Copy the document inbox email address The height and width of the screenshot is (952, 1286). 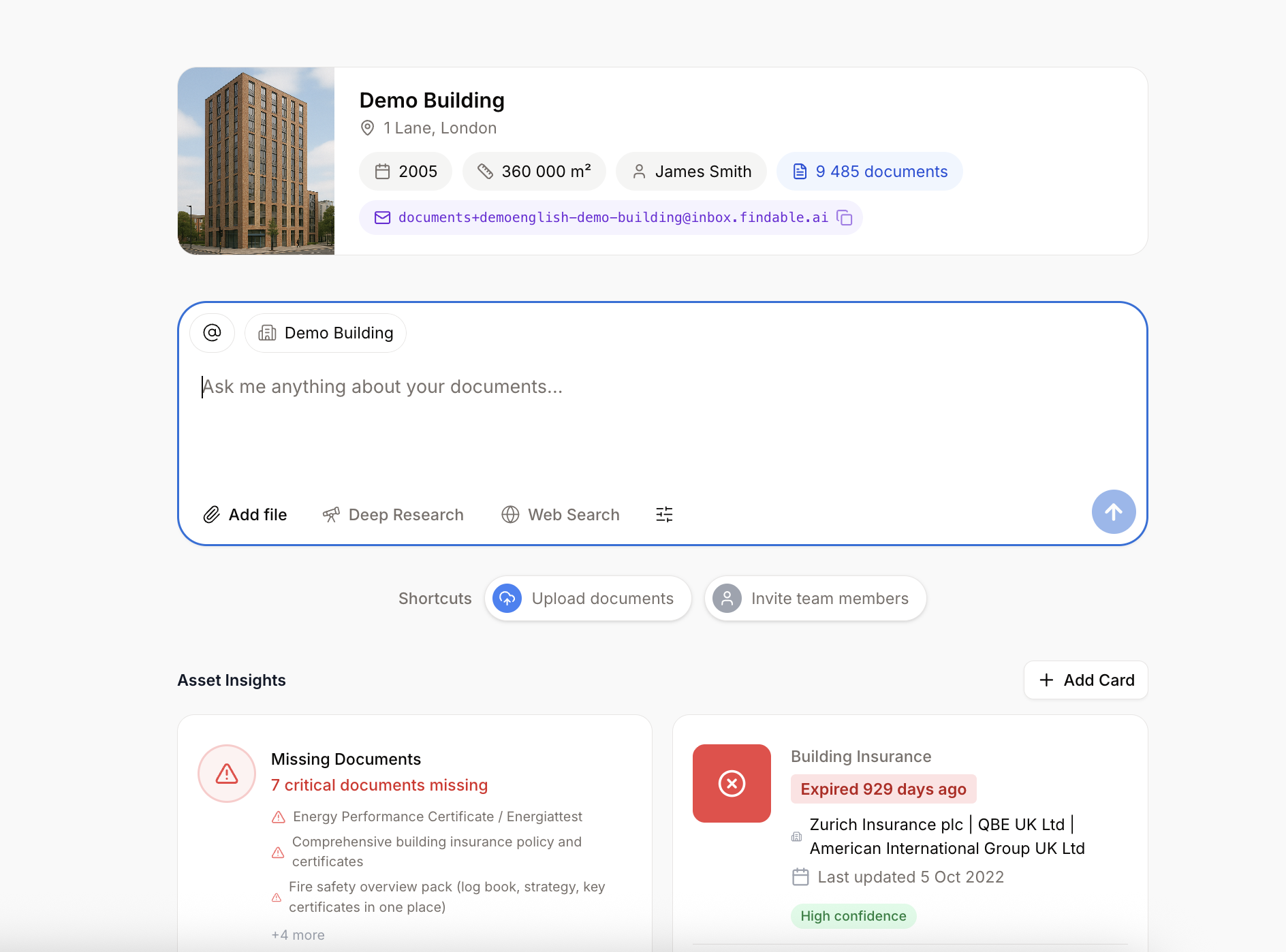pyautogui.click(x=845, y=217)
